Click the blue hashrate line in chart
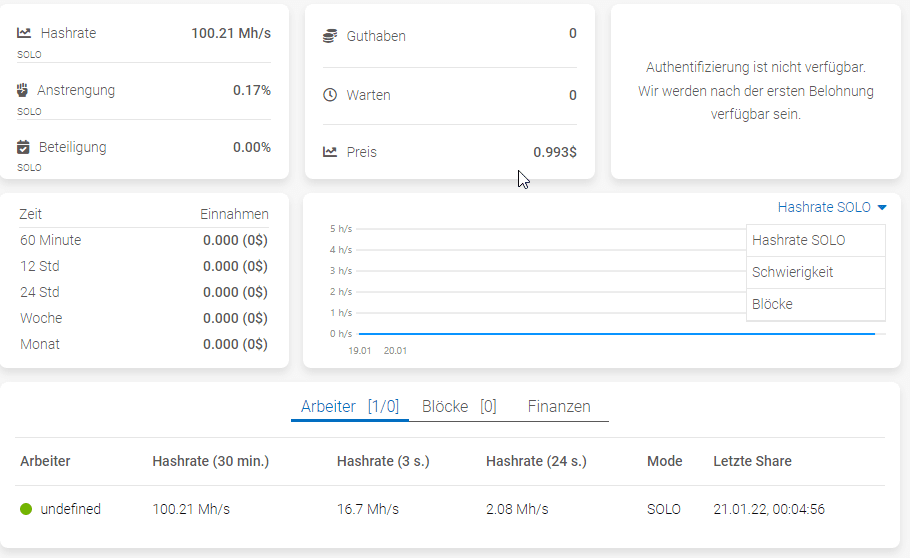Viewport: 910px width, 558px height. 616,334
